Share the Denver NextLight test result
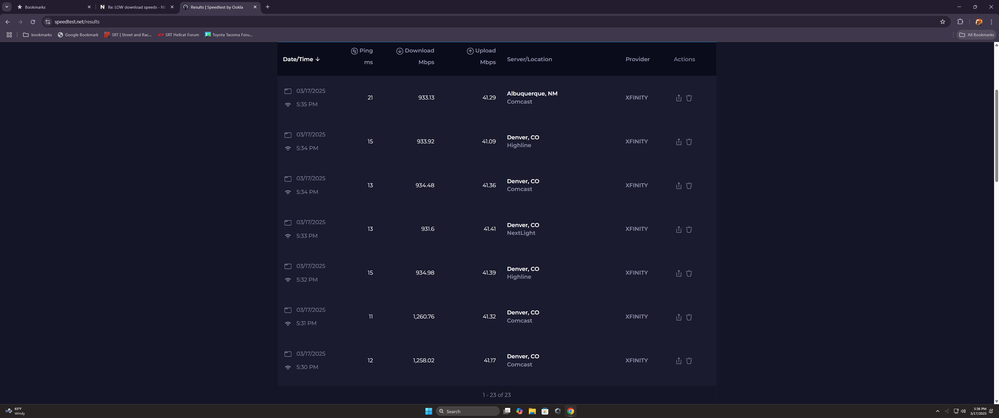 (x=679, y=229)
